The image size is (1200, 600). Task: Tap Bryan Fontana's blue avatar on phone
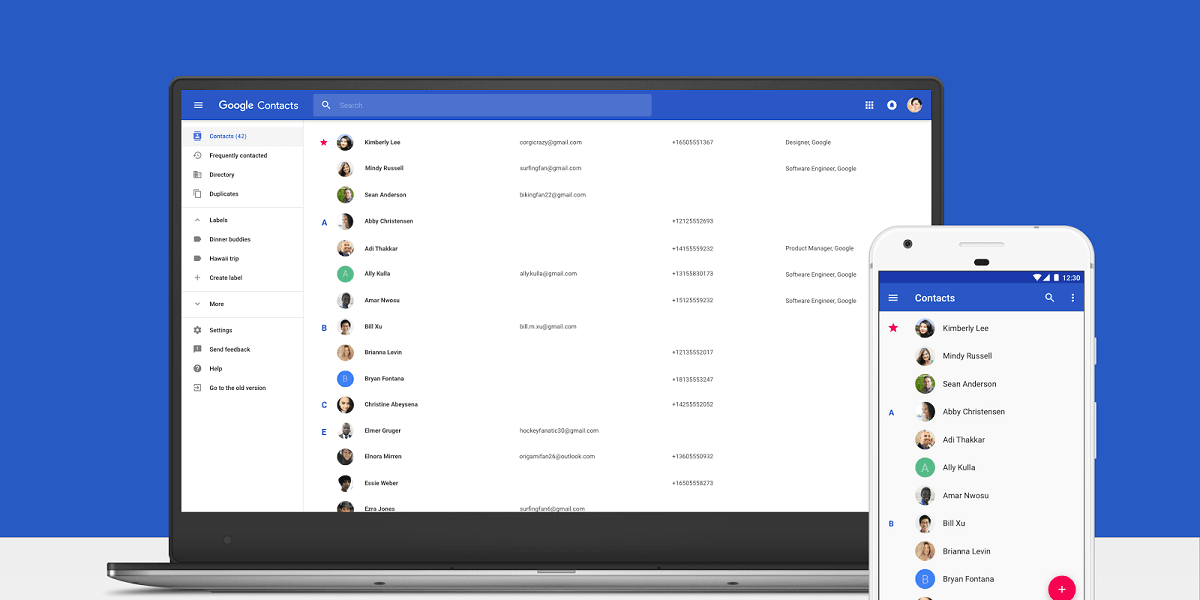coord(925,579)
